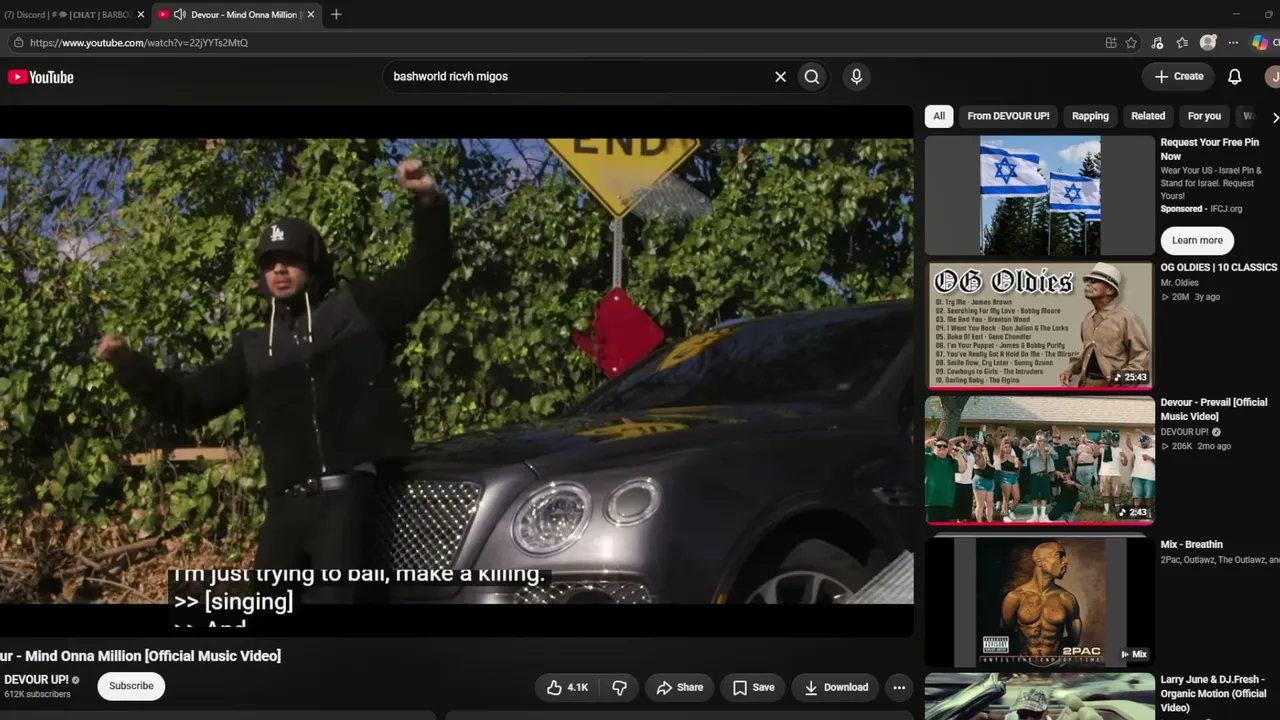This screenshot has height=720, width=1280.
Task: Open the Larry June Organic Motion thumbnail
Action: pyautogui.click(x=1039, y=696)
